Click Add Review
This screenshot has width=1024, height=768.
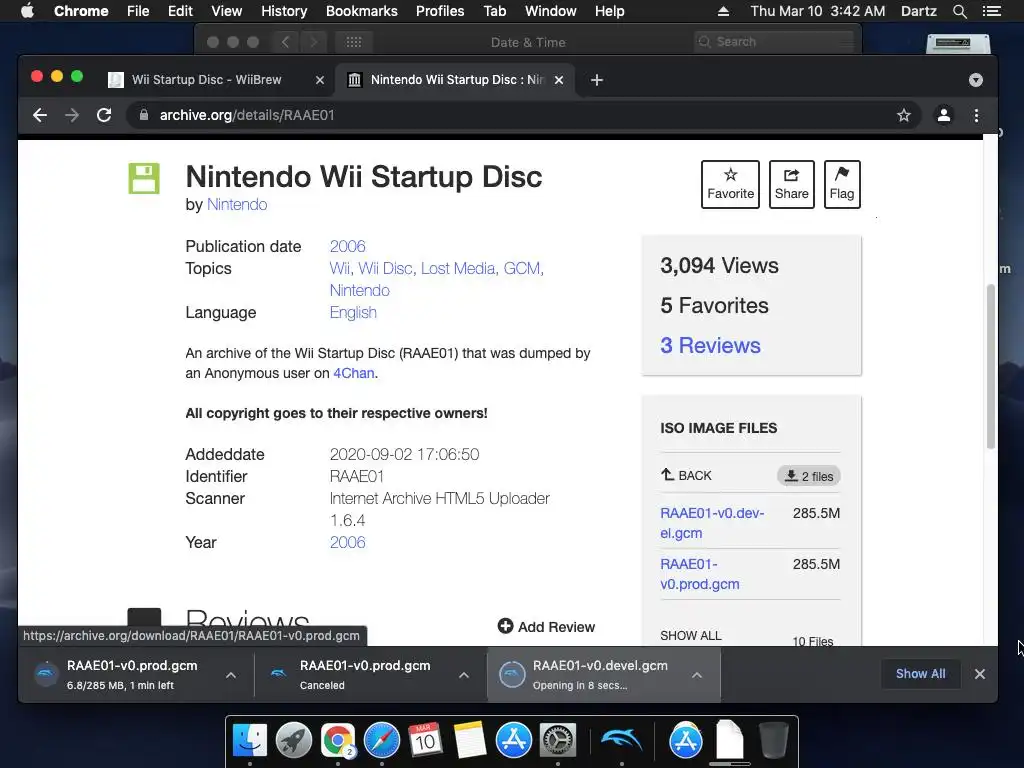(x=546, y=627)
